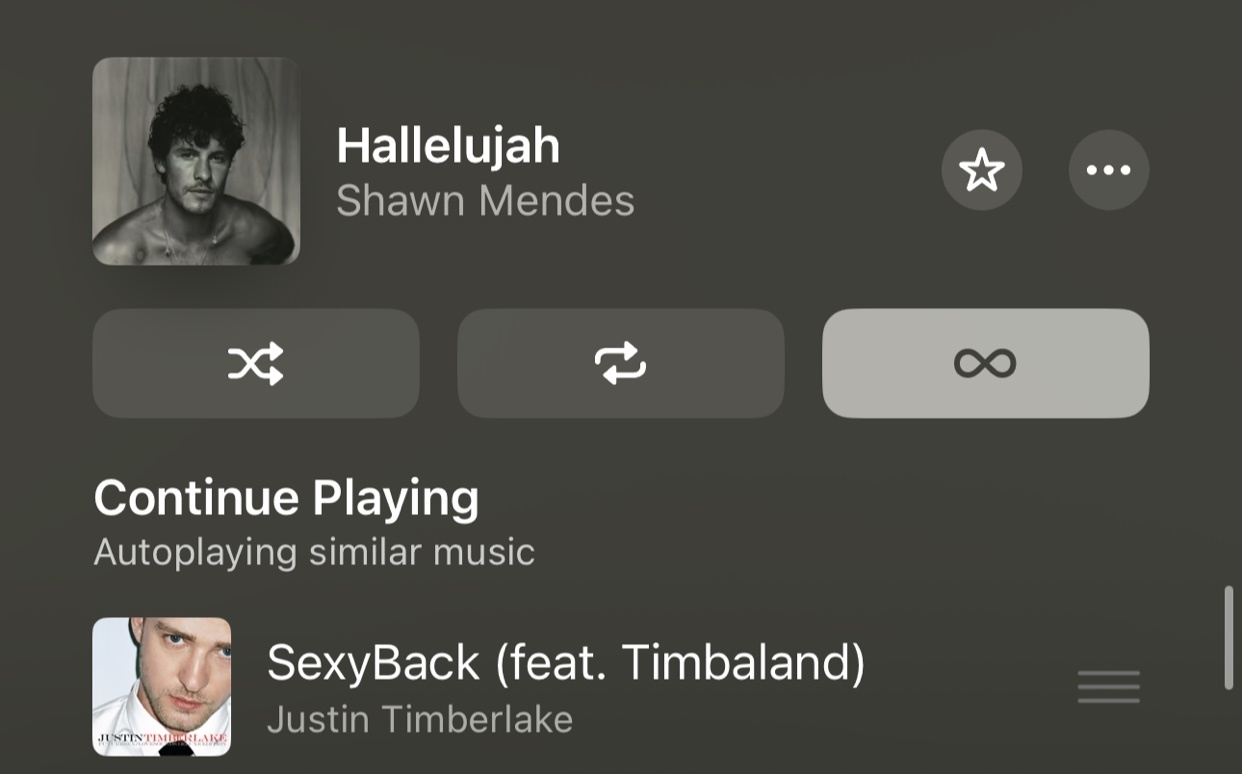
Task: Click the looping-arrows repeat icon
Action: pos(621,363)
